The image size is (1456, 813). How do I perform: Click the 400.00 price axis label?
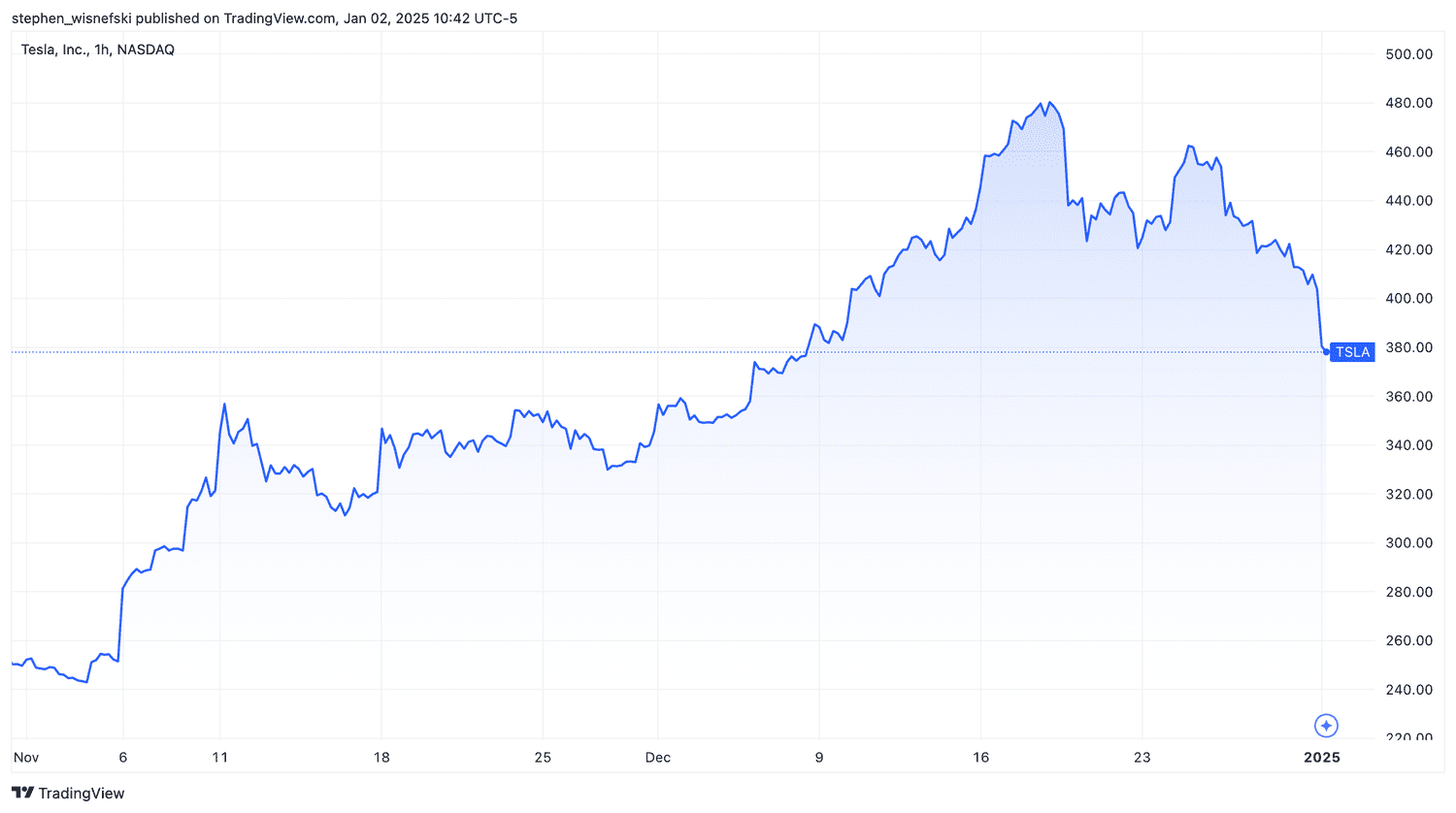pos(1408,299)
